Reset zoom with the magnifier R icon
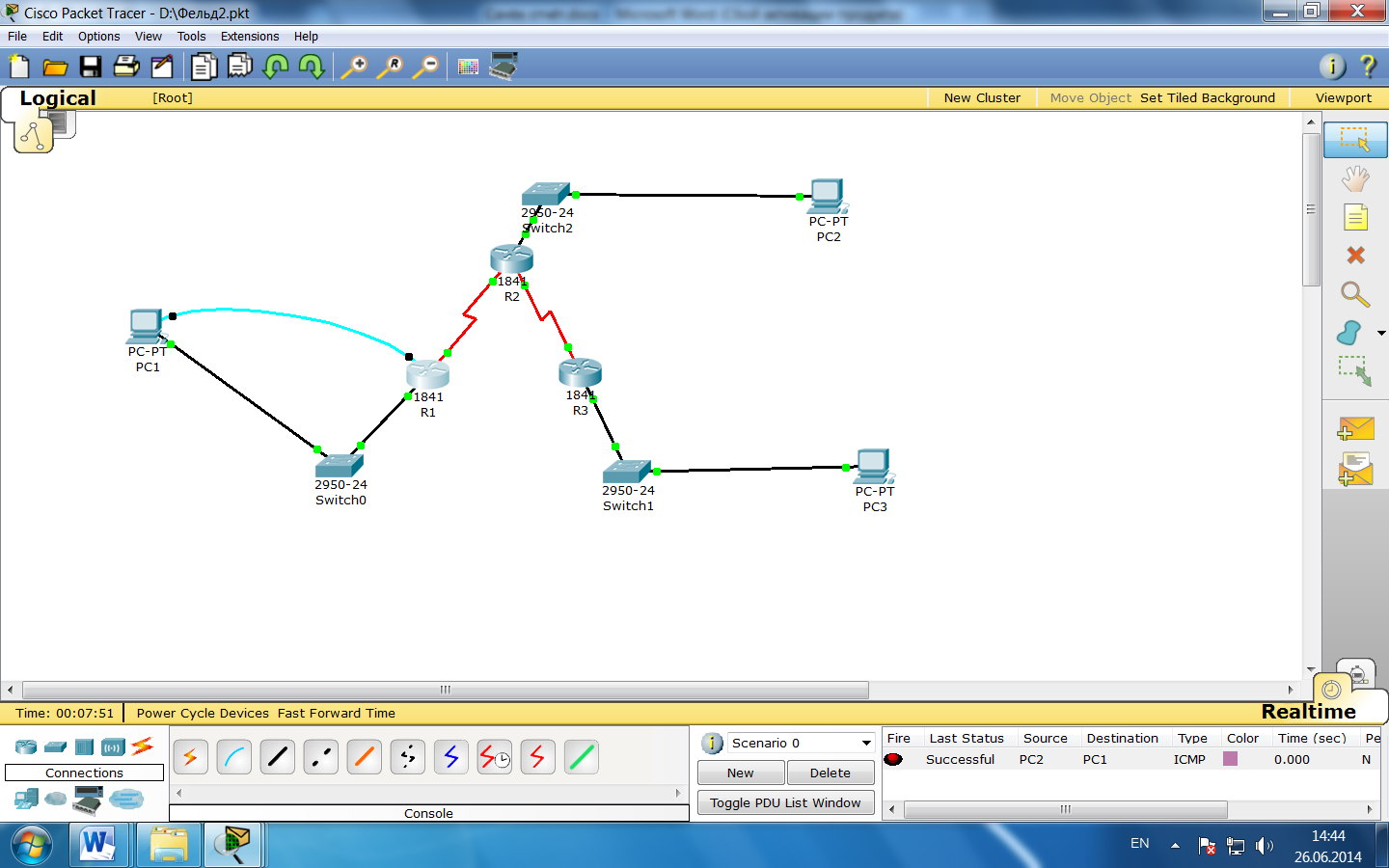Screen dimensions: 1389x868 [390, 67]
